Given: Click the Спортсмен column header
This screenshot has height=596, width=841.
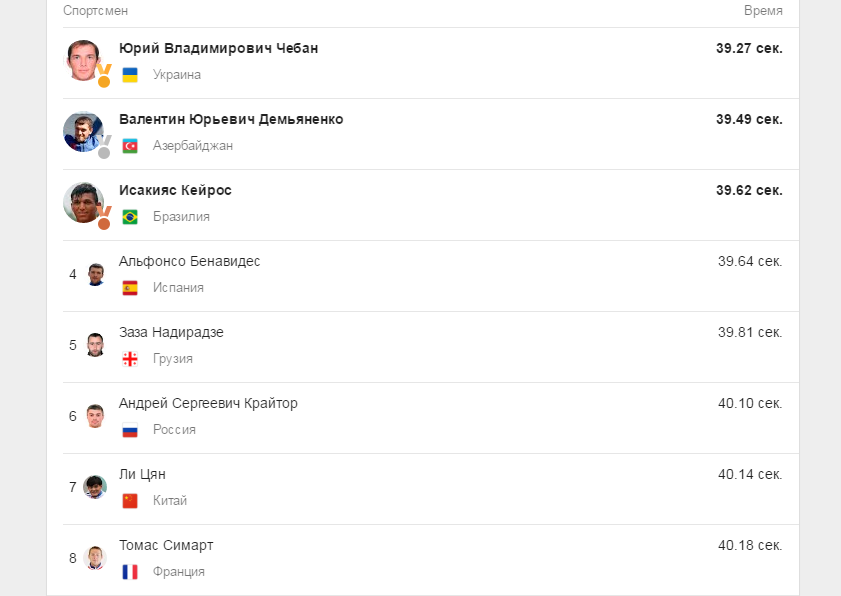Looking at the screenshot, I should 95,11.
